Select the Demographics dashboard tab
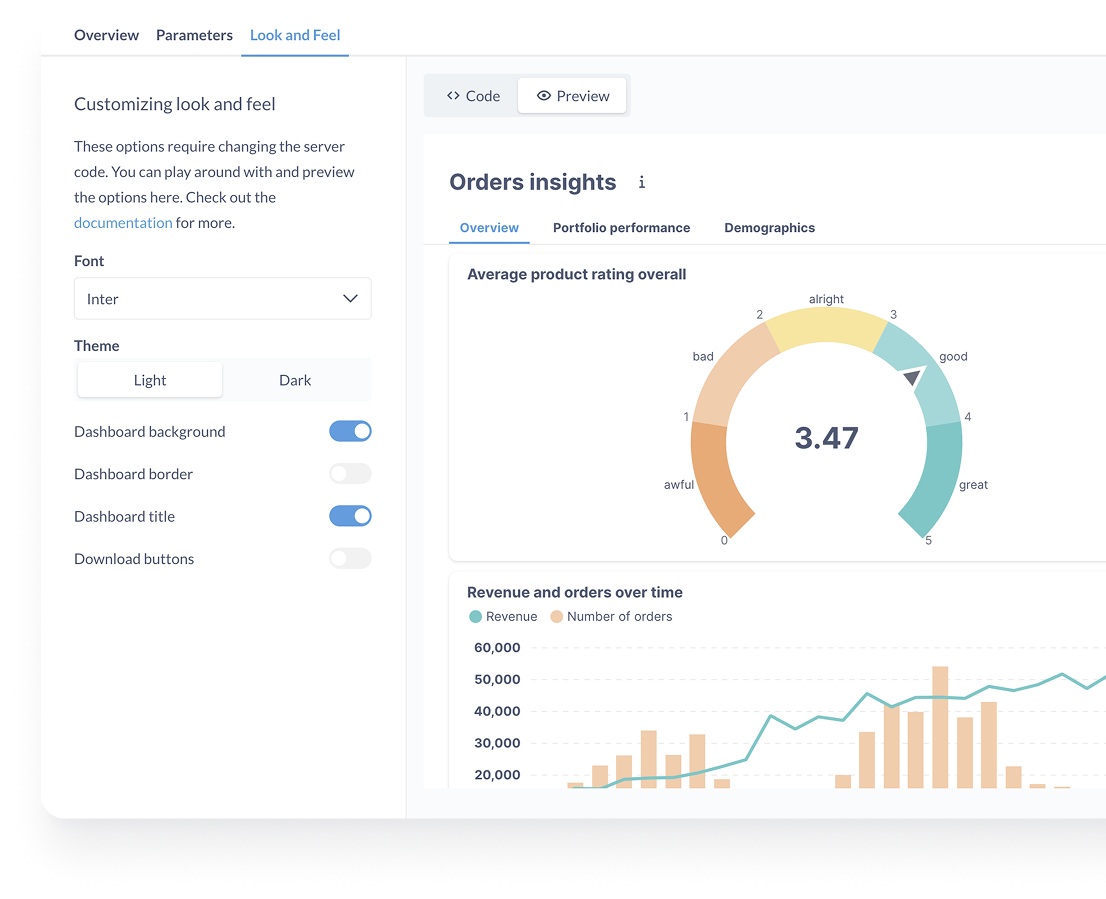 click(x=769, y=228)
